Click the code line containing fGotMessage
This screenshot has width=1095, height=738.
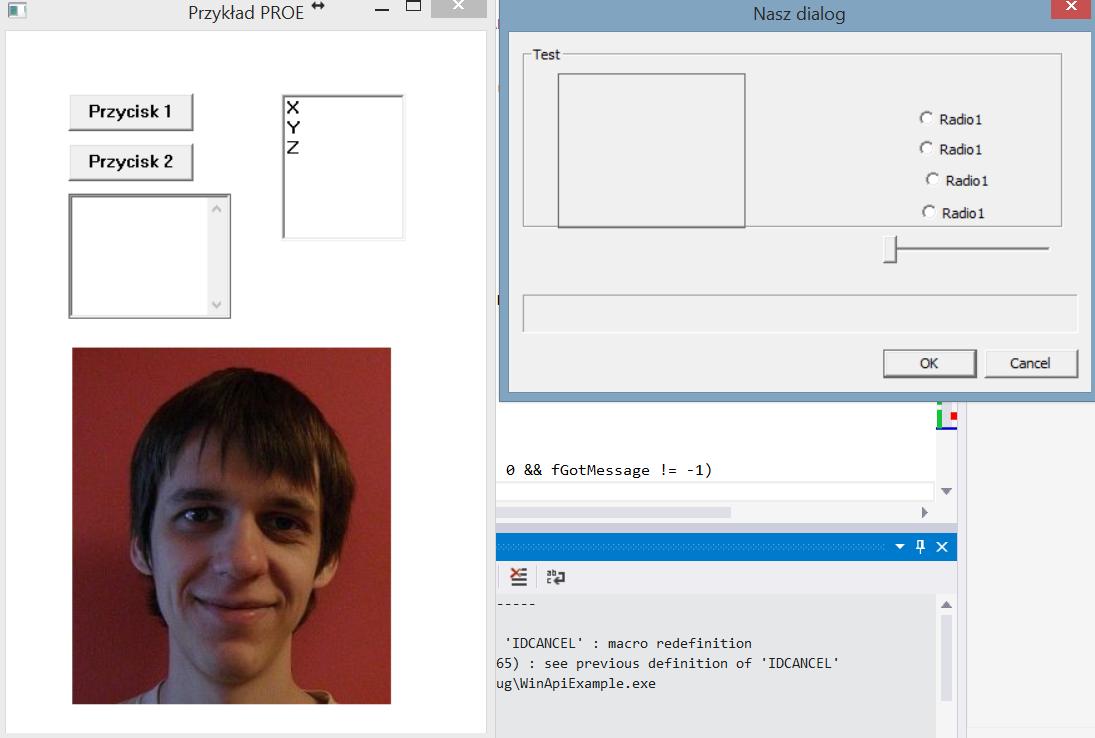608,470
